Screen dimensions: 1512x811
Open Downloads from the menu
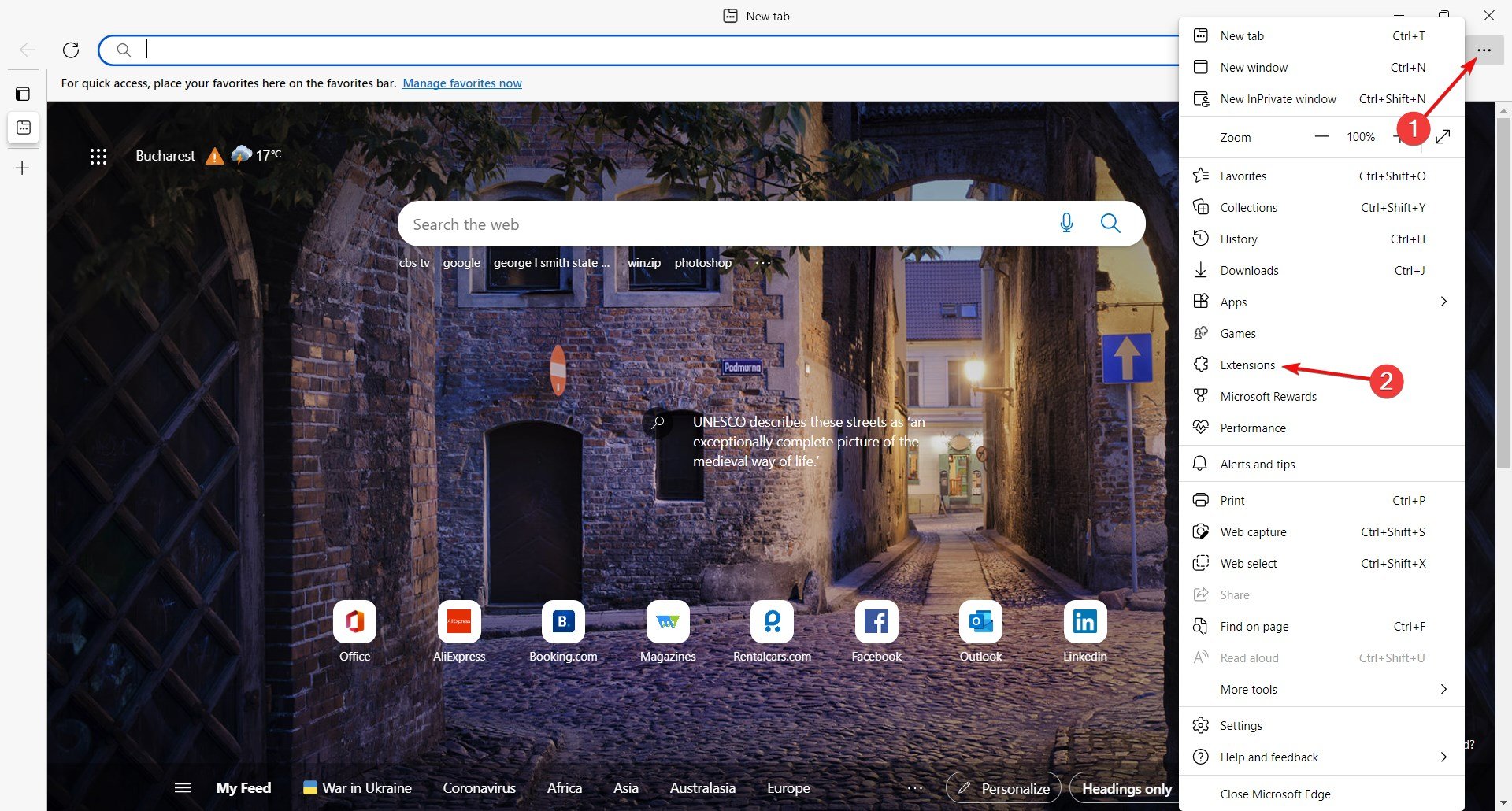[1321, 270]
